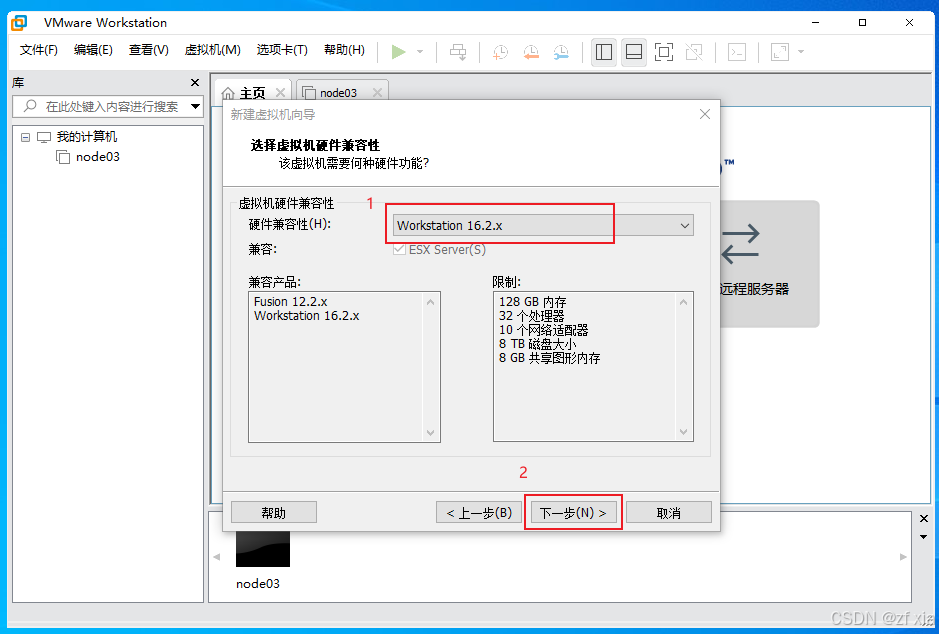Click the thumbnail bar left scroll arrow
This screenshot has height=634, width=939.
coord(216,557)
